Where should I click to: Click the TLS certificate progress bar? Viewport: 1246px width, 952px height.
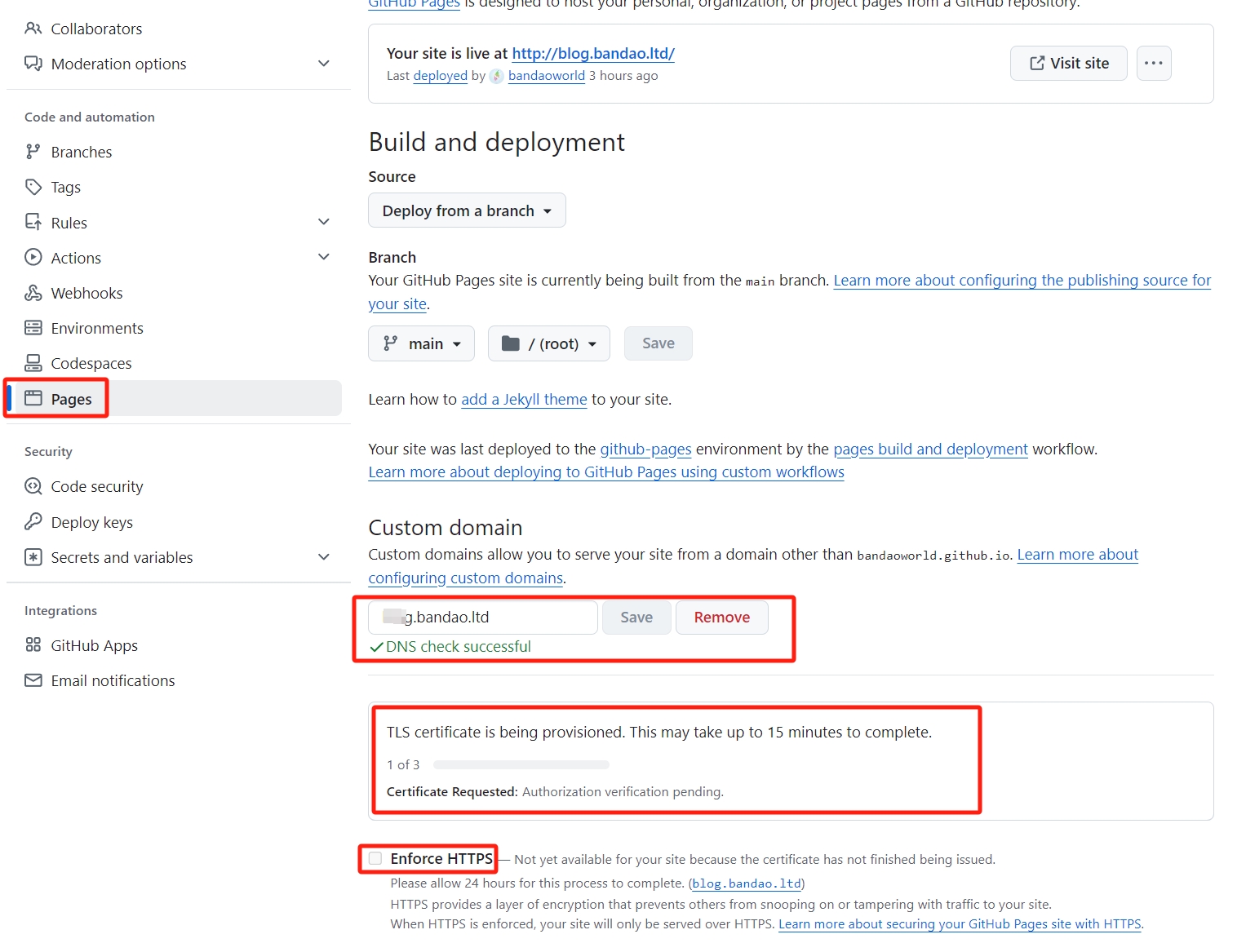(x=521, y=765)
